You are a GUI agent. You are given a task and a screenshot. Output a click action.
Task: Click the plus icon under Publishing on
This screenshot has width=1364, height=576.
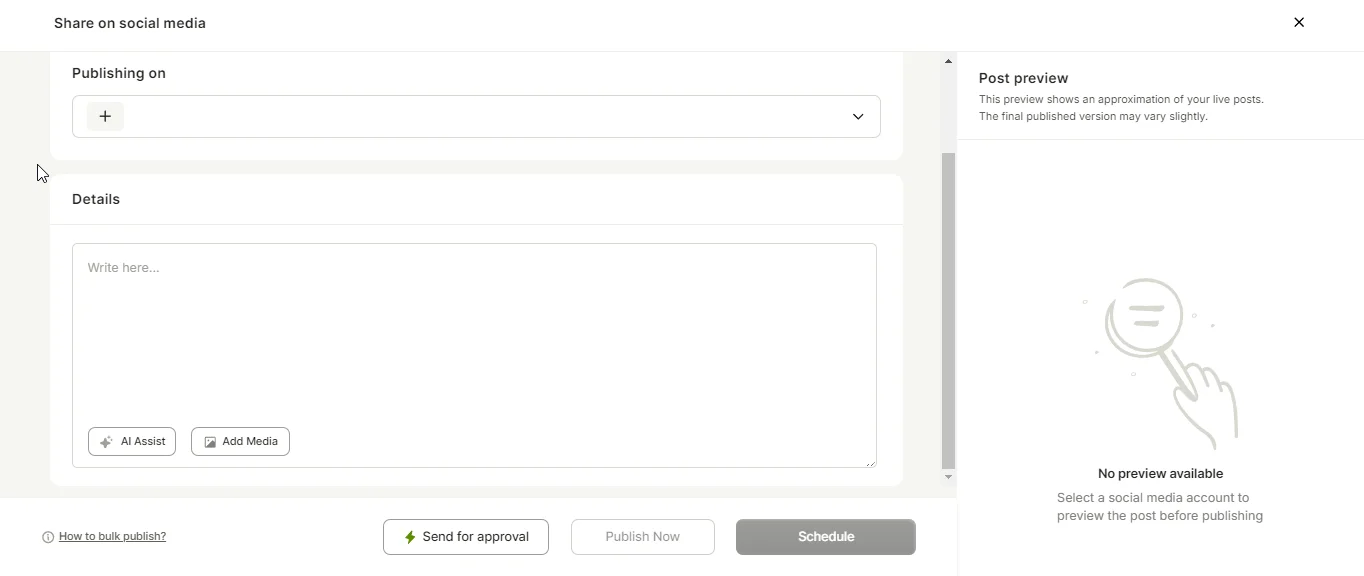click(x=105, y=116)
